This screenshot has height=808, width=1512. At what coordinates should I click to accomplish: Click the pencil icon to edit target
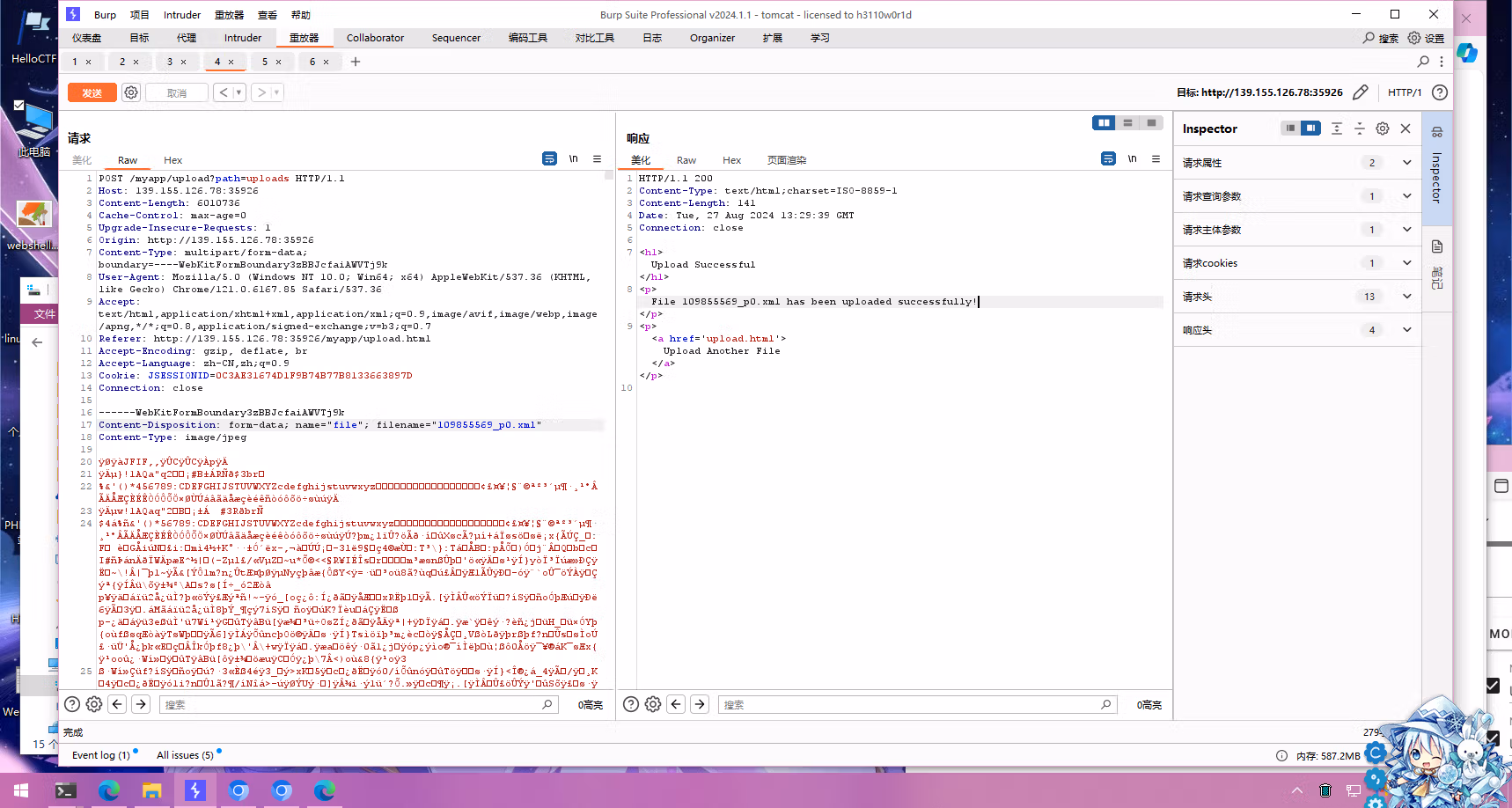click(x=1361, y=92)
